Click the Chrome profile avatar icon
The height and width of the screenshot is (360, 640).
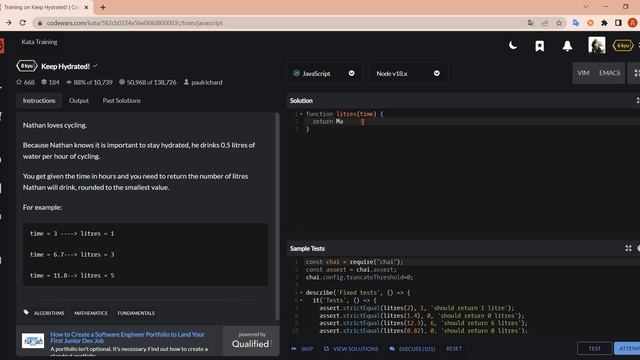click(x=633, y=23)
